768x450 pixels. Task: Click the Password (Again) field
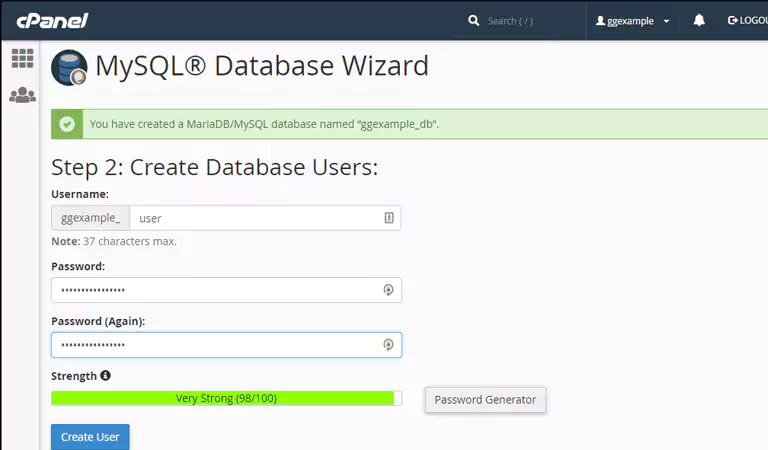[215, 345]
